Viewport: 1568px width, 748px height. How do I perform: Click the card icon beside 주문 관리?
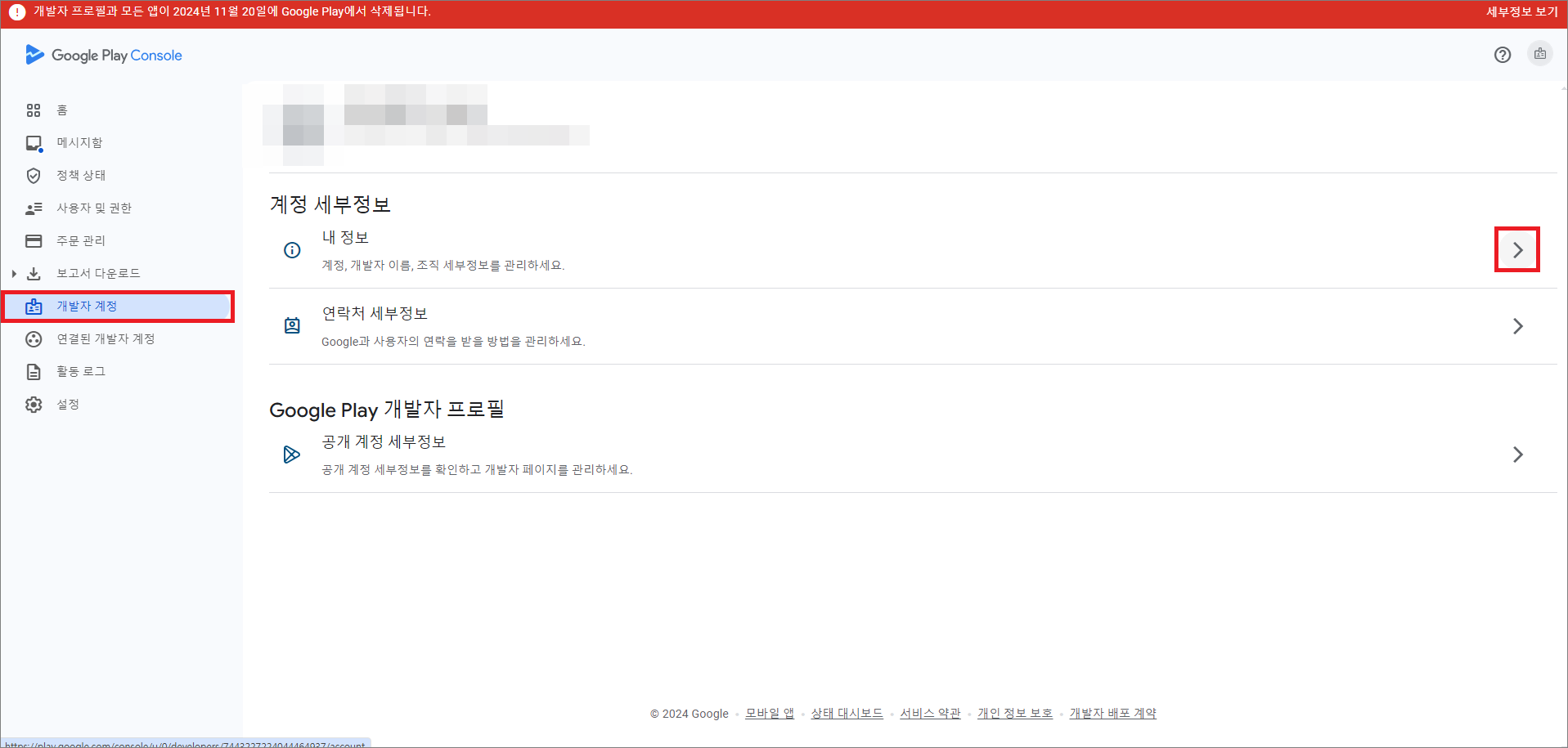34,241
